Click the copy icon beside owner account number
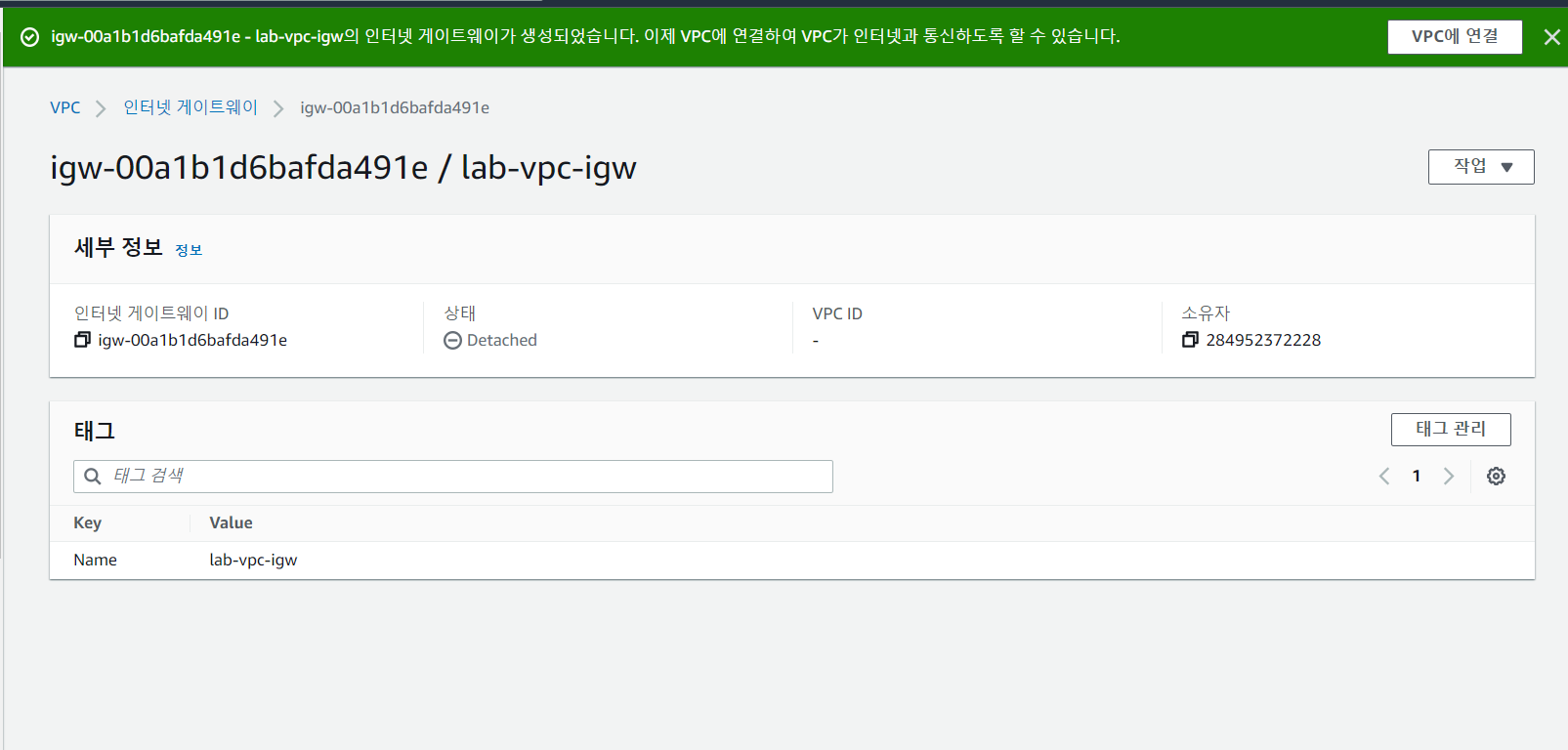The height and width of the screenshot is (750, 1568). [1190, 339]
